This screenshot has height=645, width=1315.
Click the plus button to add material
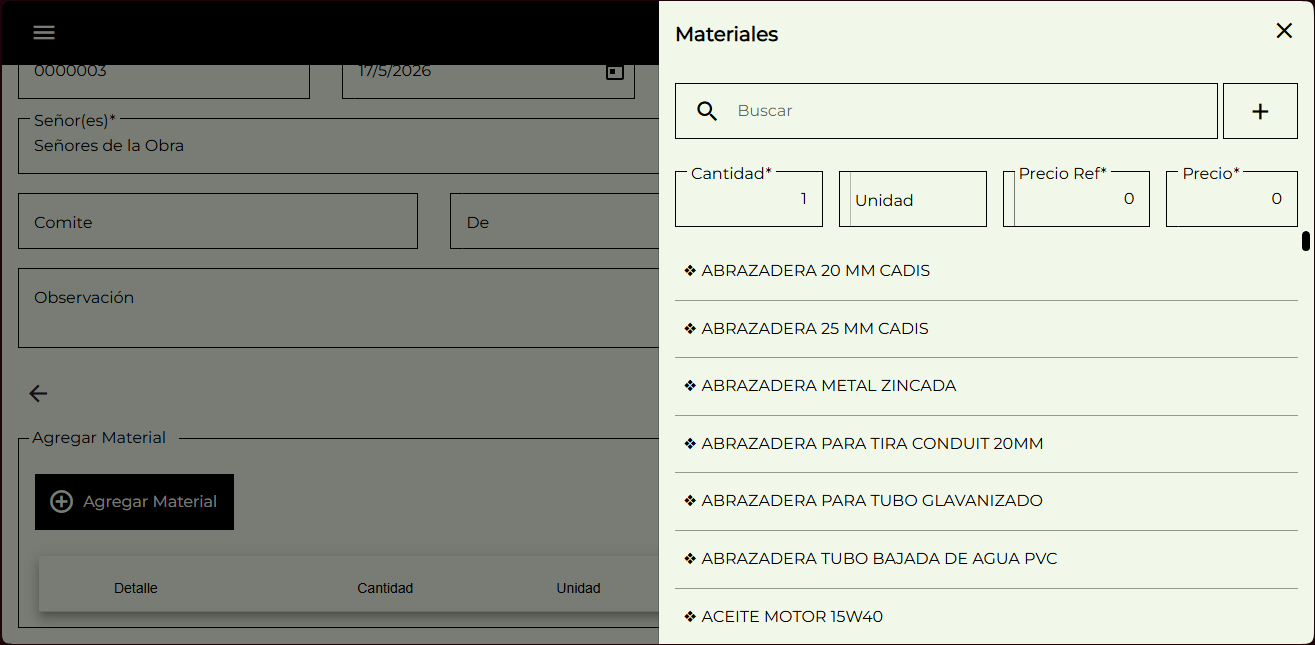(x=1260, y=111)
